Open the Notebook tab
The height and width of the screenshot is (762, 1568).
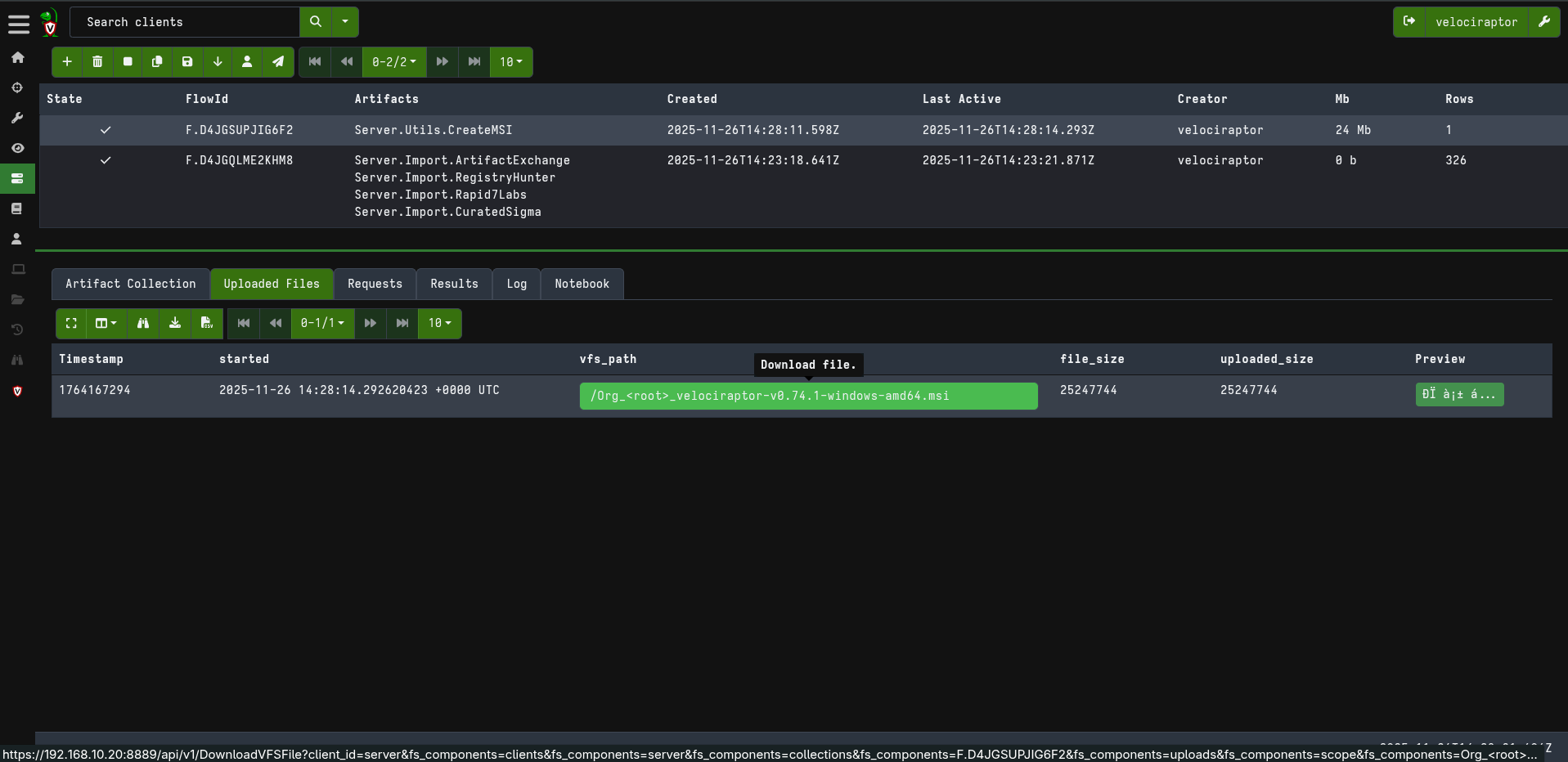point(582,284)
